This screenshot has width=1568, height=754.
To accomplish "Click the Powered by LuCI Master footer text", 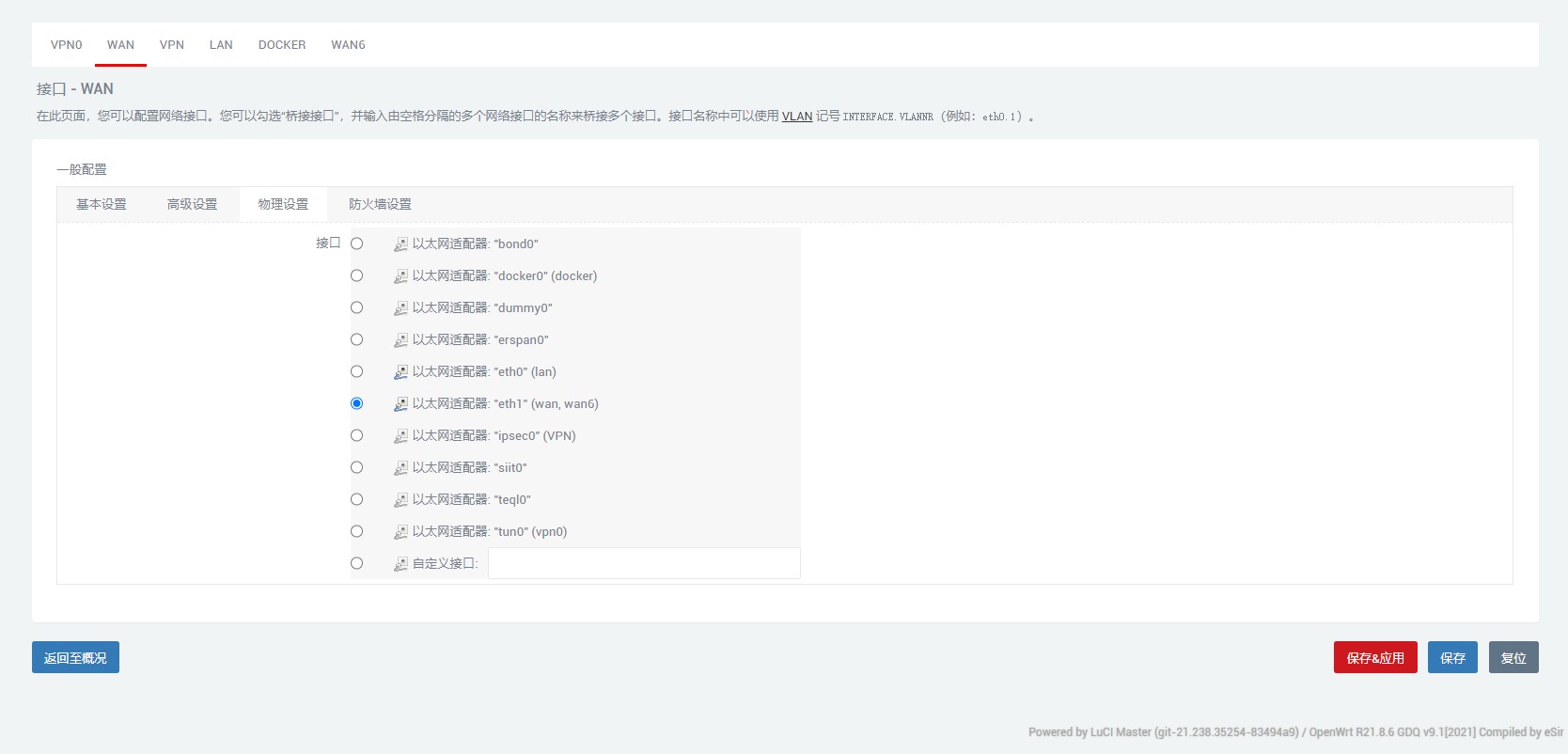I will (1295, 732).
